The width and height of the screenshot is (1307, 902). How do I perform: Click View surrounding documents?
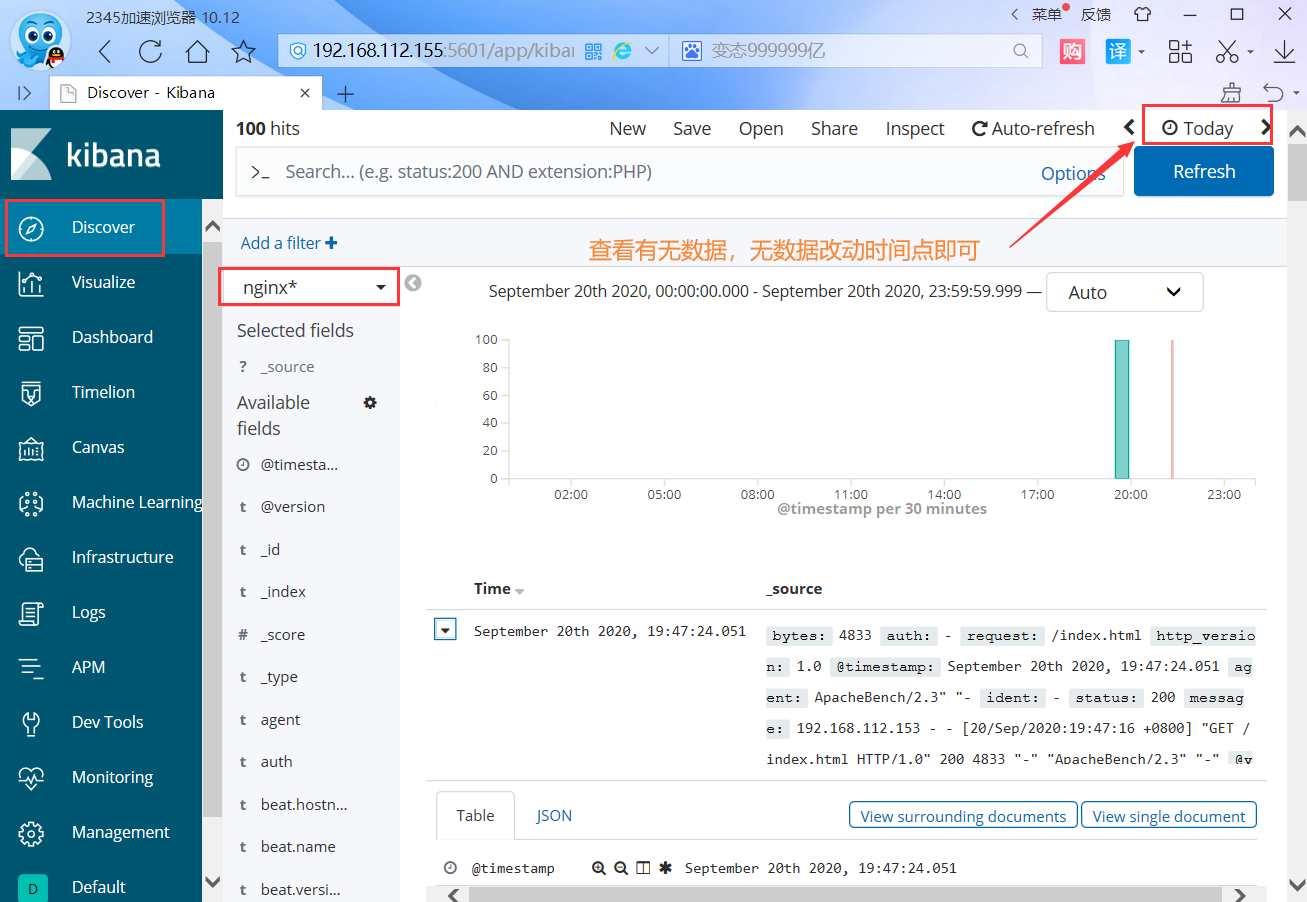[x=963, y=816]
